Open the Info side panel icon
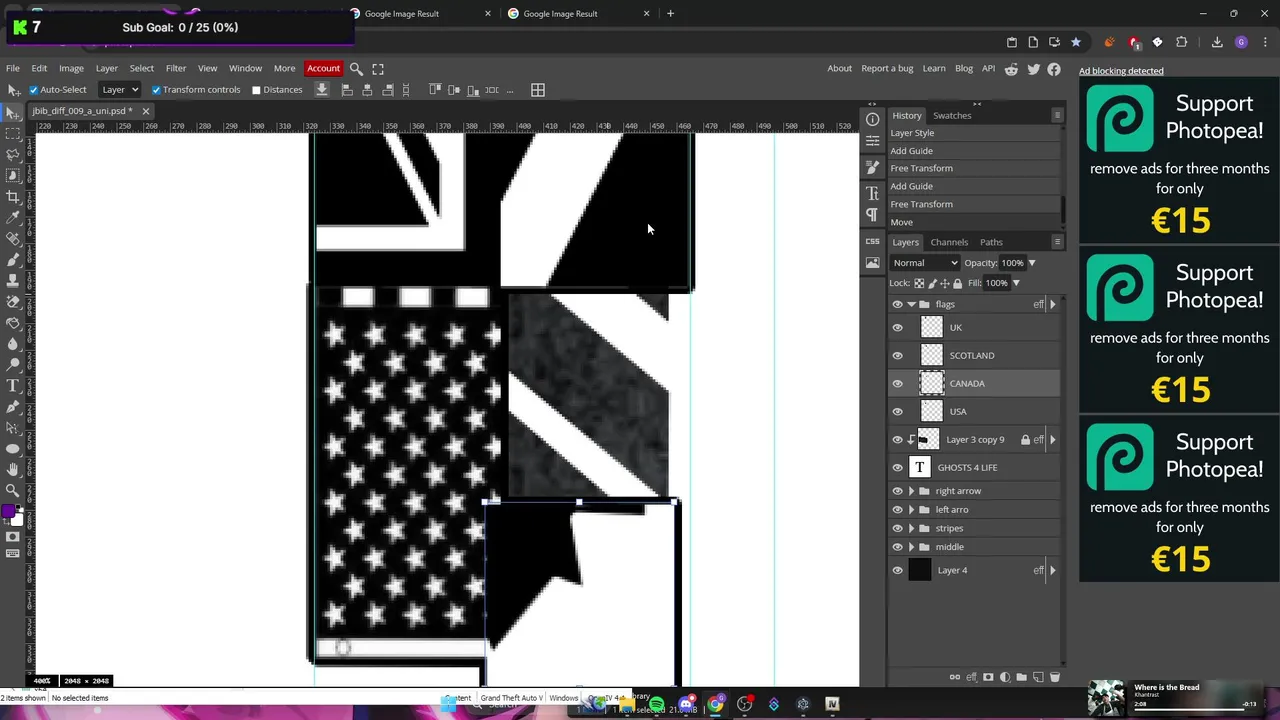Screen dimensions: 1280x720 tap(872, 119)
